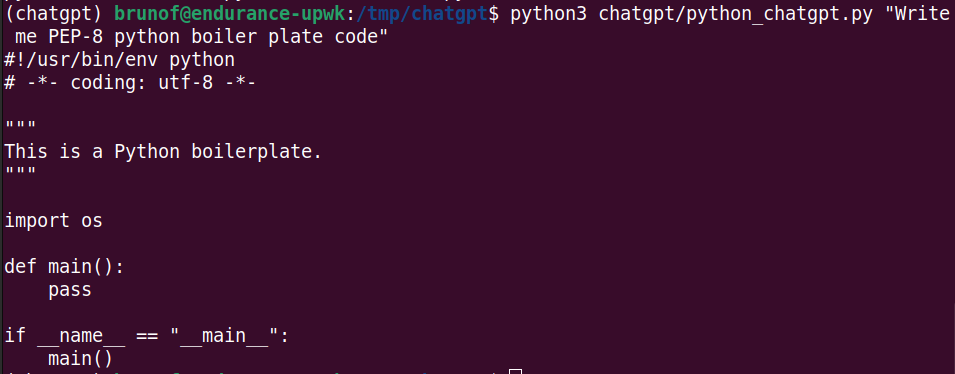The width and height of the screenshot is (955, 374).
Task: Click the "__main__" string literal
Action: point(224,336)
